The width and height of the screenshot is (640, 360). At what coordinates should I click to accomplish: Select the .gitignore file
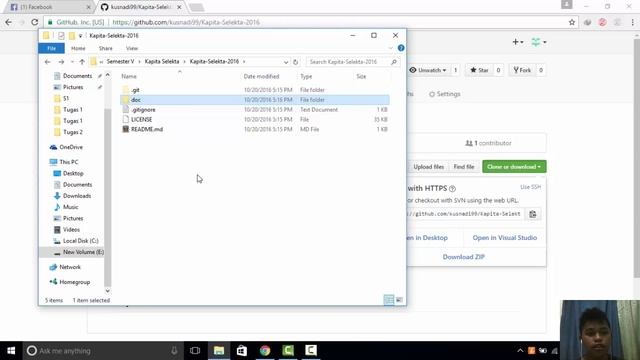pos(143,109)
